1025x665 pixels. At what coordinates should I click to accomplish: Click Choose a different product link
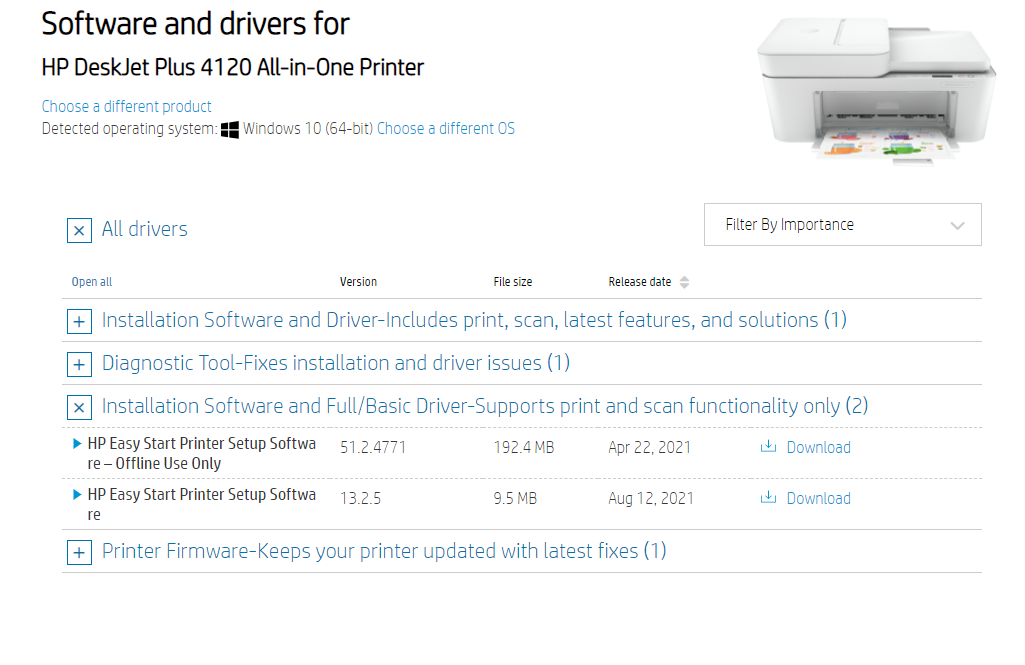pyautogui.click(x=126, y=107)
